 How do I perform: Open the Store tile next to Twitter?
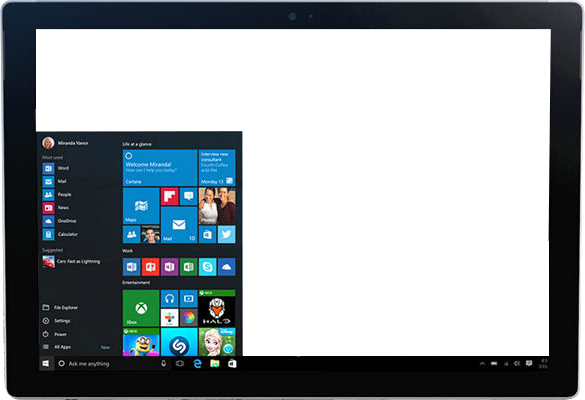pos(207,234)
